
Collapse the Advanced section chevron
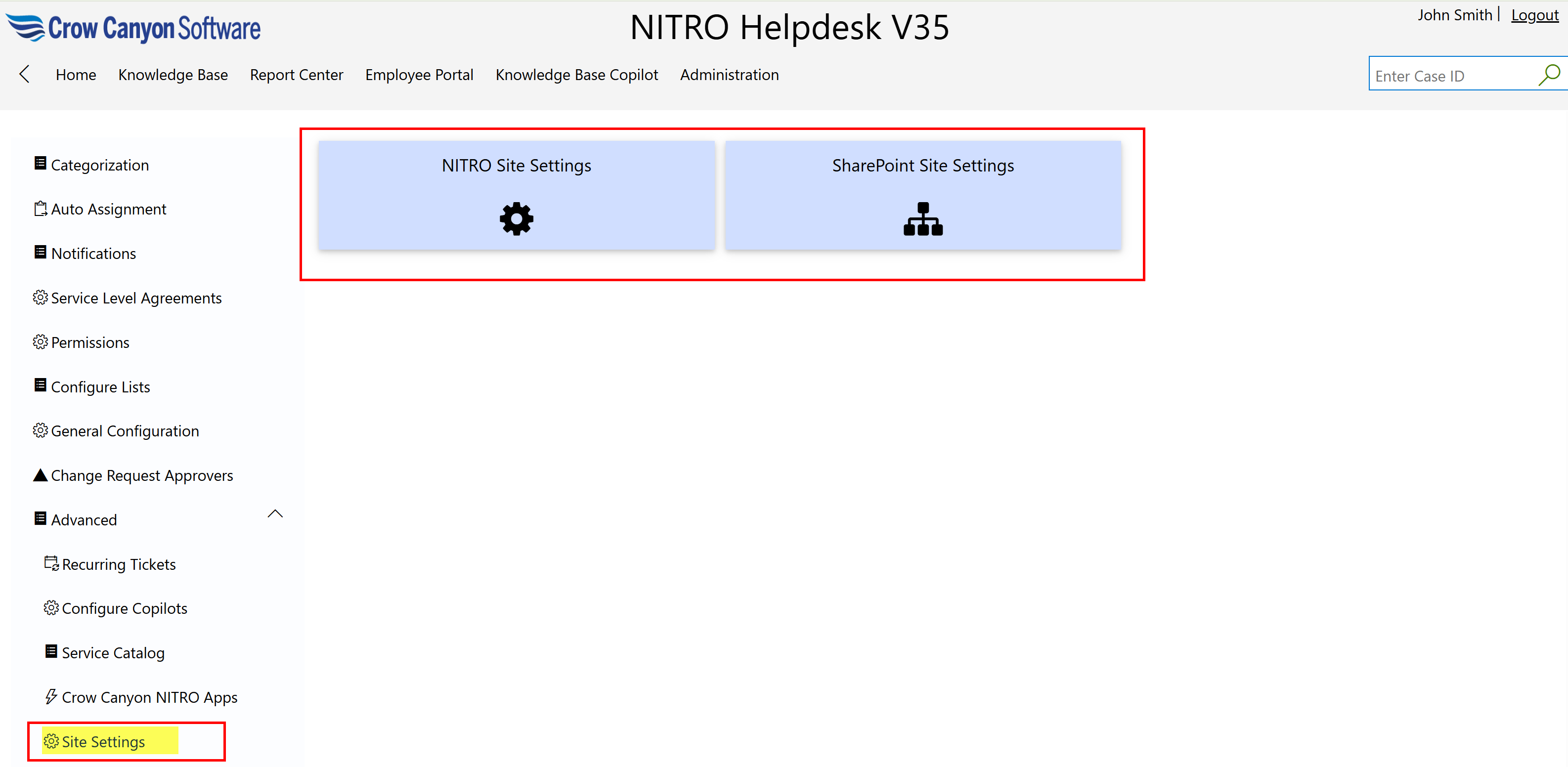pyautogui.click(x=275, y=514)
